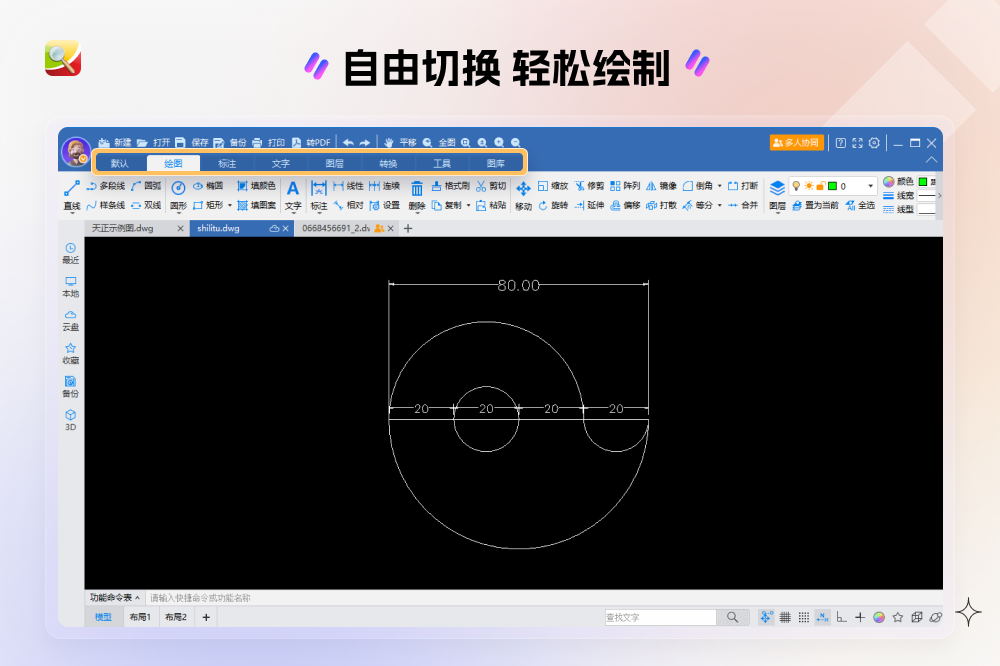Open the layer selection dropdown

[870, 185]
